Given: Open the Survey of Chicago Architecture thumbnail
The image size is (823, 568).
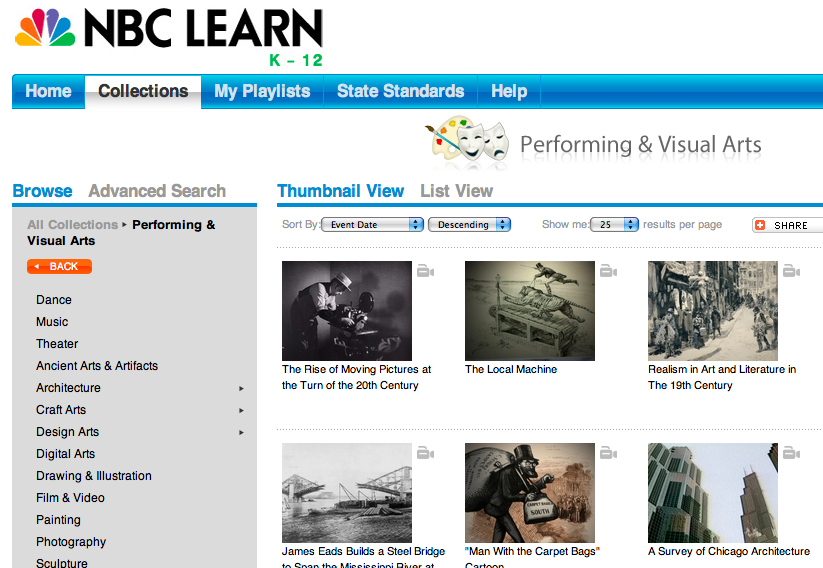Looking at the screenshot, I should pos(713,493).
